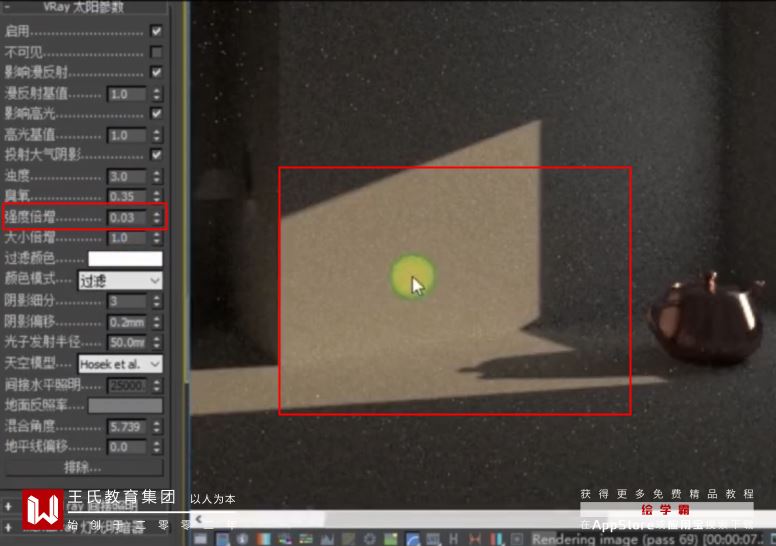This screenshot has width=776, height=546.
Task: Collapse the VRay 太阳参数 rollout header
Action: (x=84, y=8)
